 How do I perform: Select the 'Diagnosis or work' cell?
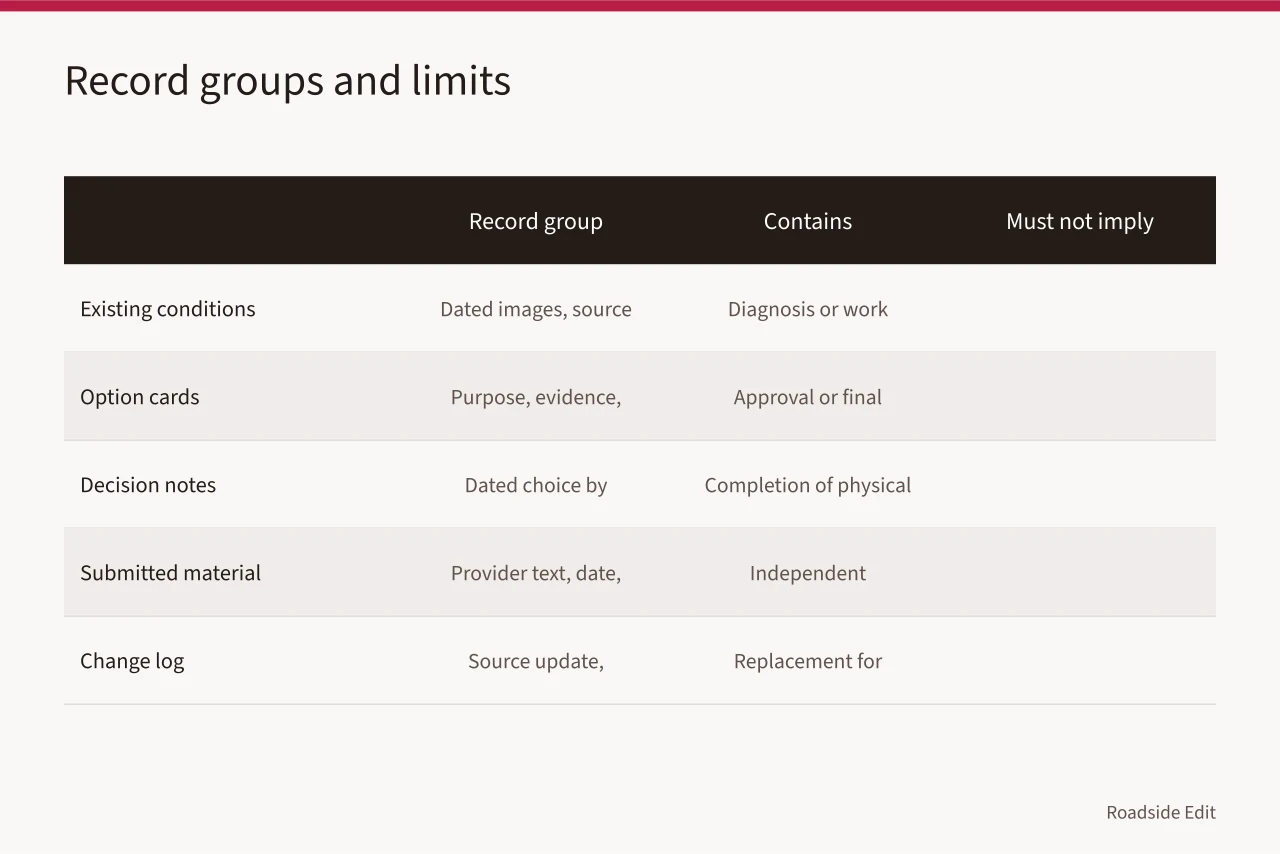point(808,309)
